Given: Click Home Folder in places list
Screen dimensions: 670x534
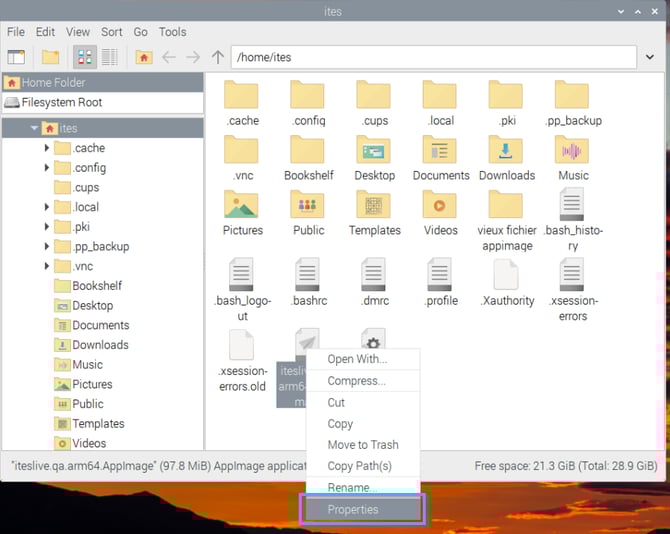Looking at the screenshot, I should [x=54, y=83].
